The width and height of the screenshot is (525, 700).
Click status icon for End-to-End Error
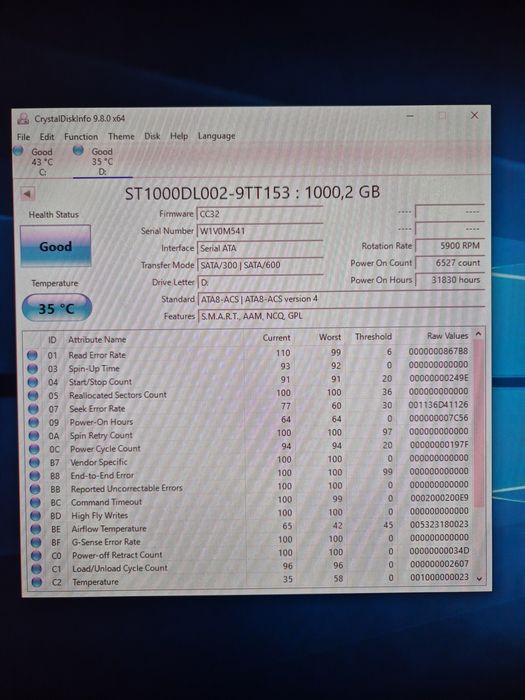(35, 476)
